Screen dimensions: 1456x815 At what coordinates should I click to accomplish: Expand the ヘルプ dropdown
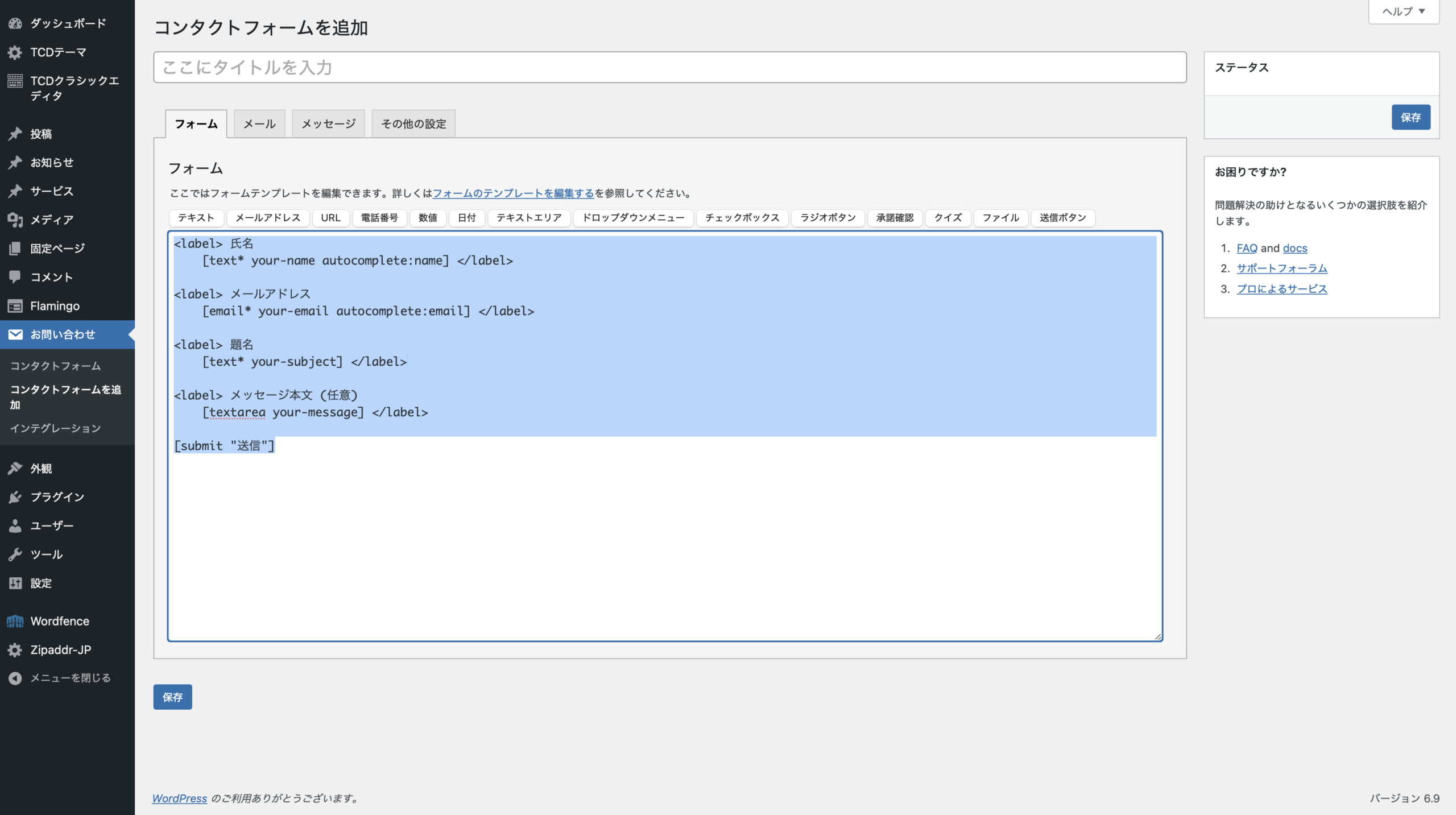click(1403, 11)
